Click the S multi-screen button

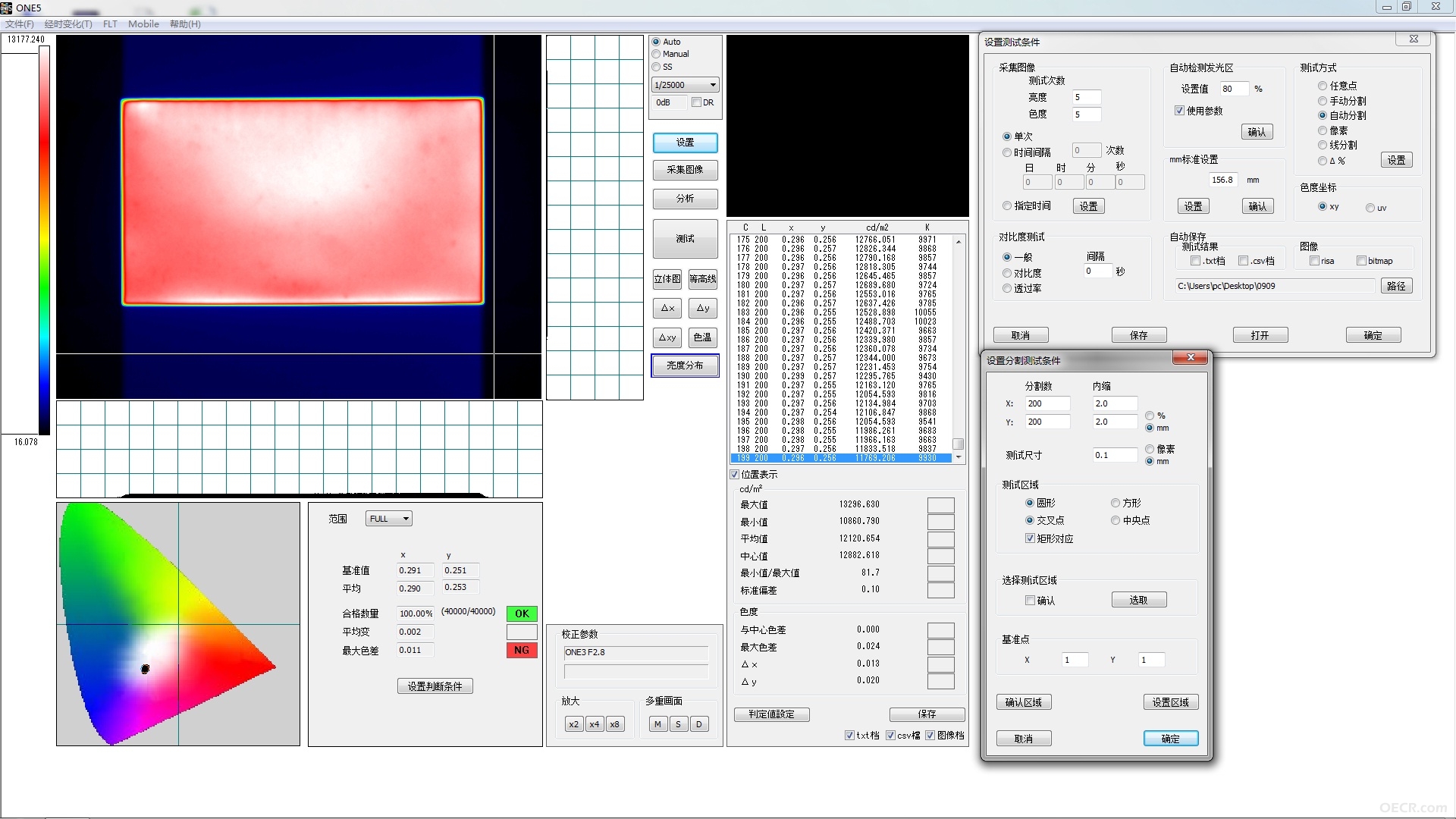pyautogui.click(x=678, y=724)
